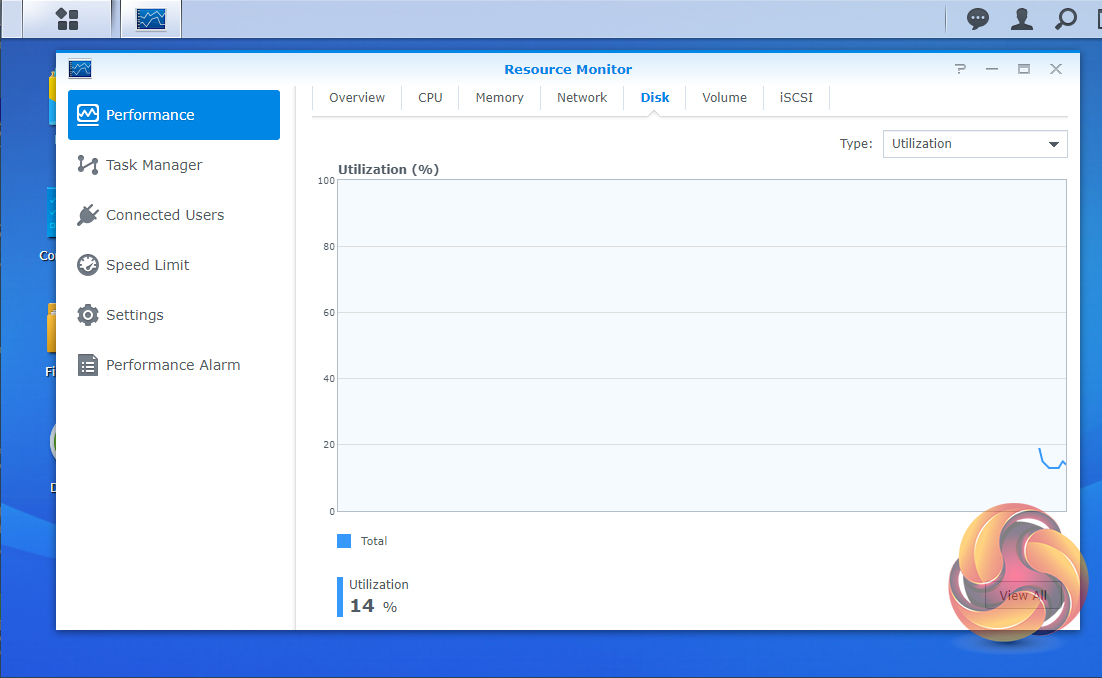Click the Resource Monitor taskbar icon
Viewport: 1102px width, 678px height.
point(151,19)
